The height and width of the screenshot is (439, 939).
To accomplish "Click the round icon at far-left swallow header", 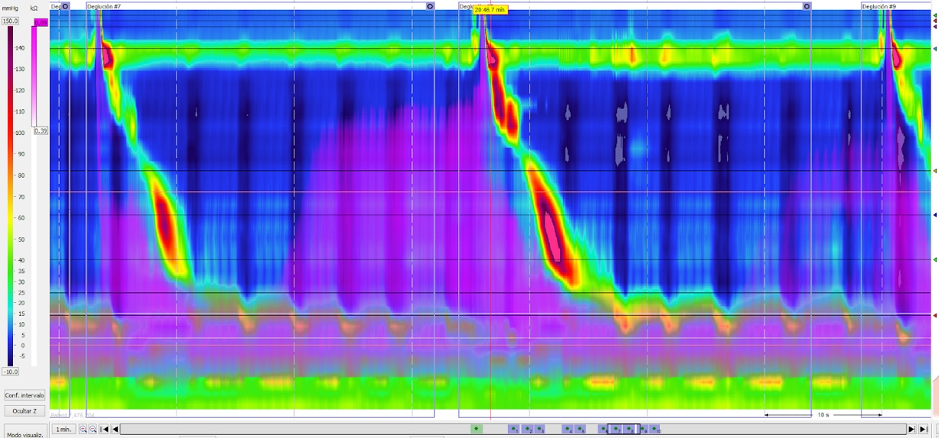I will [65, 6].
